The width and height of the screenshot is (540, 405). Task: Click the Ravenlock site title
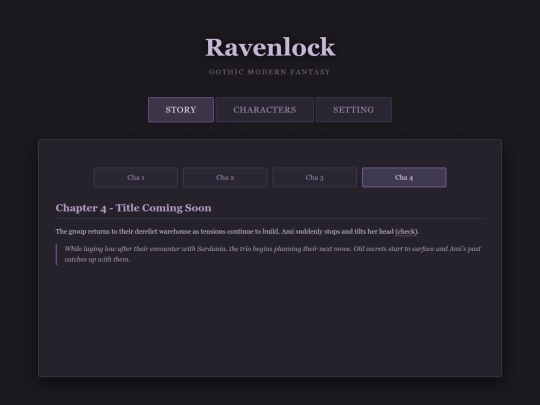tap(270, 47)
